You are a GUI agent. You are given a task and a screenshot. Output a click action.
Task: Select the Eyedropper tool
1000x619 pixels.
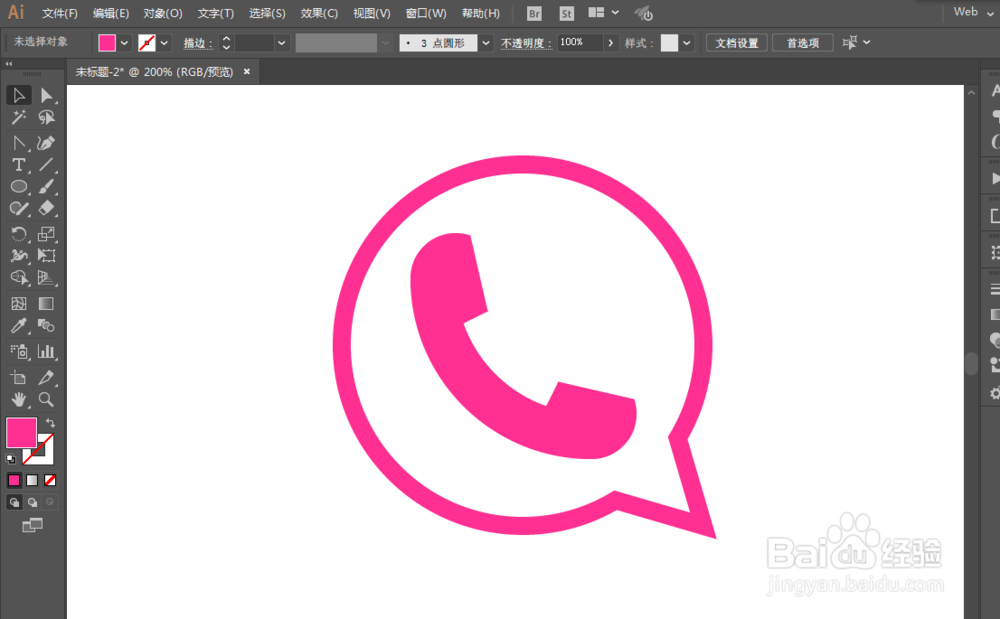coord(18,325)
